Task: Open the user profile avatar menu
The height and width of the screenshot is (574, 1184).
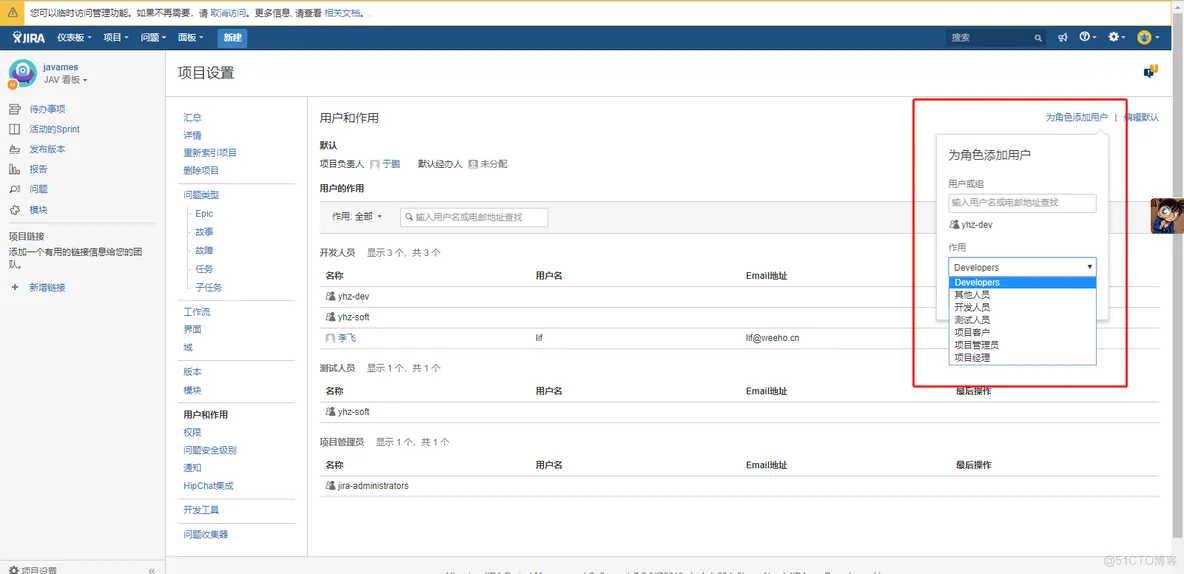Action: click(x=1148, y=37)
